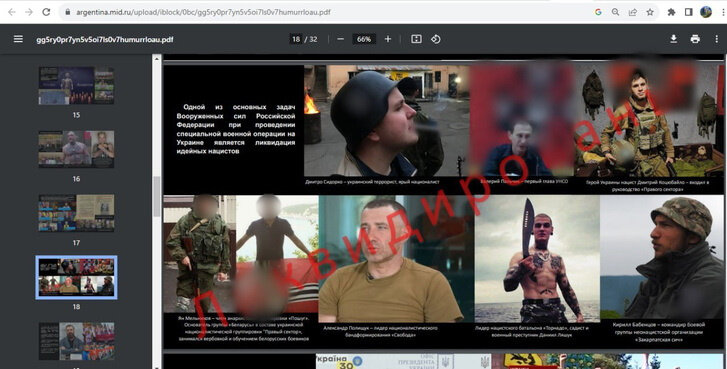Zoom out the PDF
Image resolution: width=727 pixels, height=369 pixels.
click(x=340, y=39)
